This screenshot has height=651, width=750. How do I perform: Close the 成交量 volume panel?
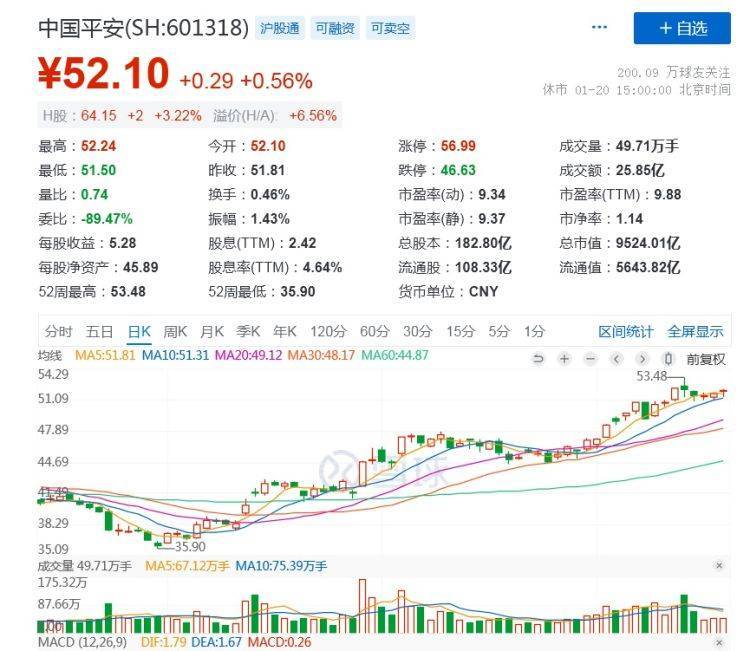point(718,565)
